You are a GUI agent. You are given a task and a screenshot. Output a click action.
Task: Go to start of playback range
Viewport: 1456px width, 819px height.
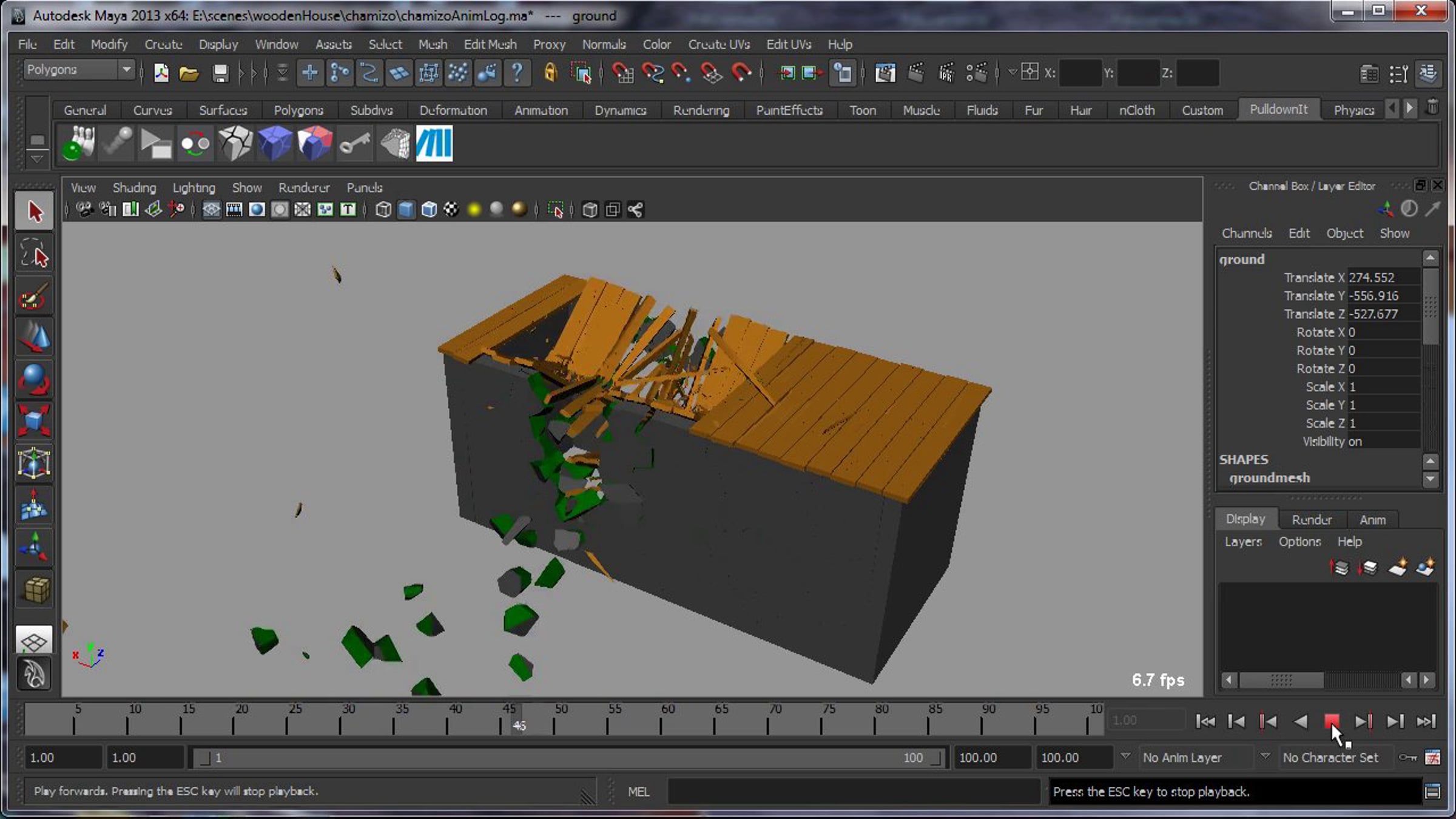pos(1205,721)
